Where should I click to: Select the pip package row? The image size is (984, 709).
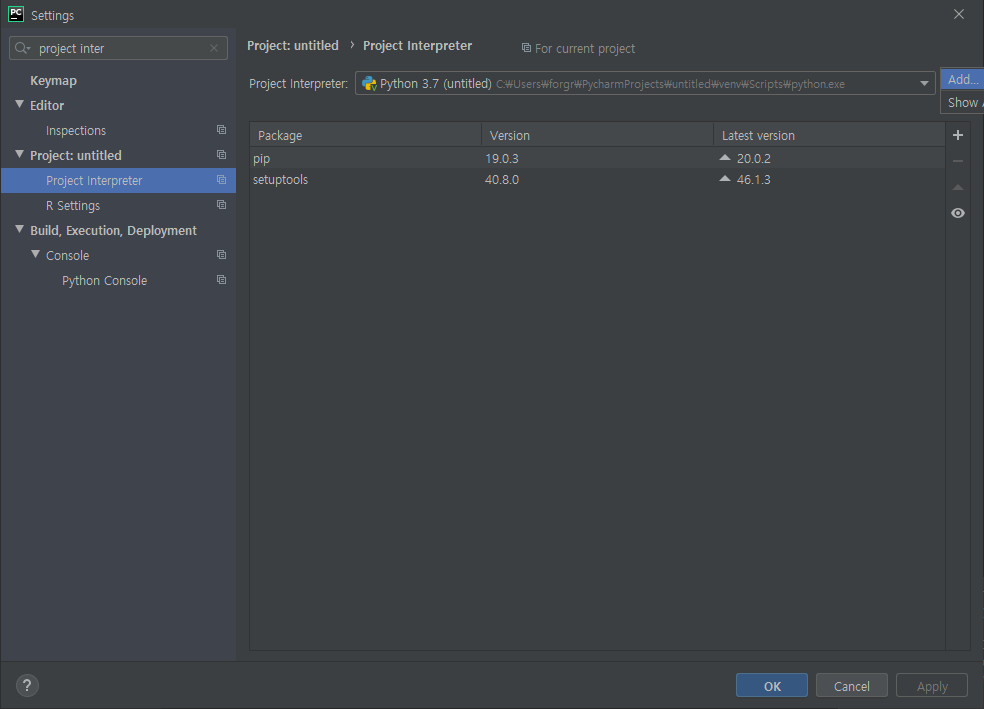tap(597, 158)
